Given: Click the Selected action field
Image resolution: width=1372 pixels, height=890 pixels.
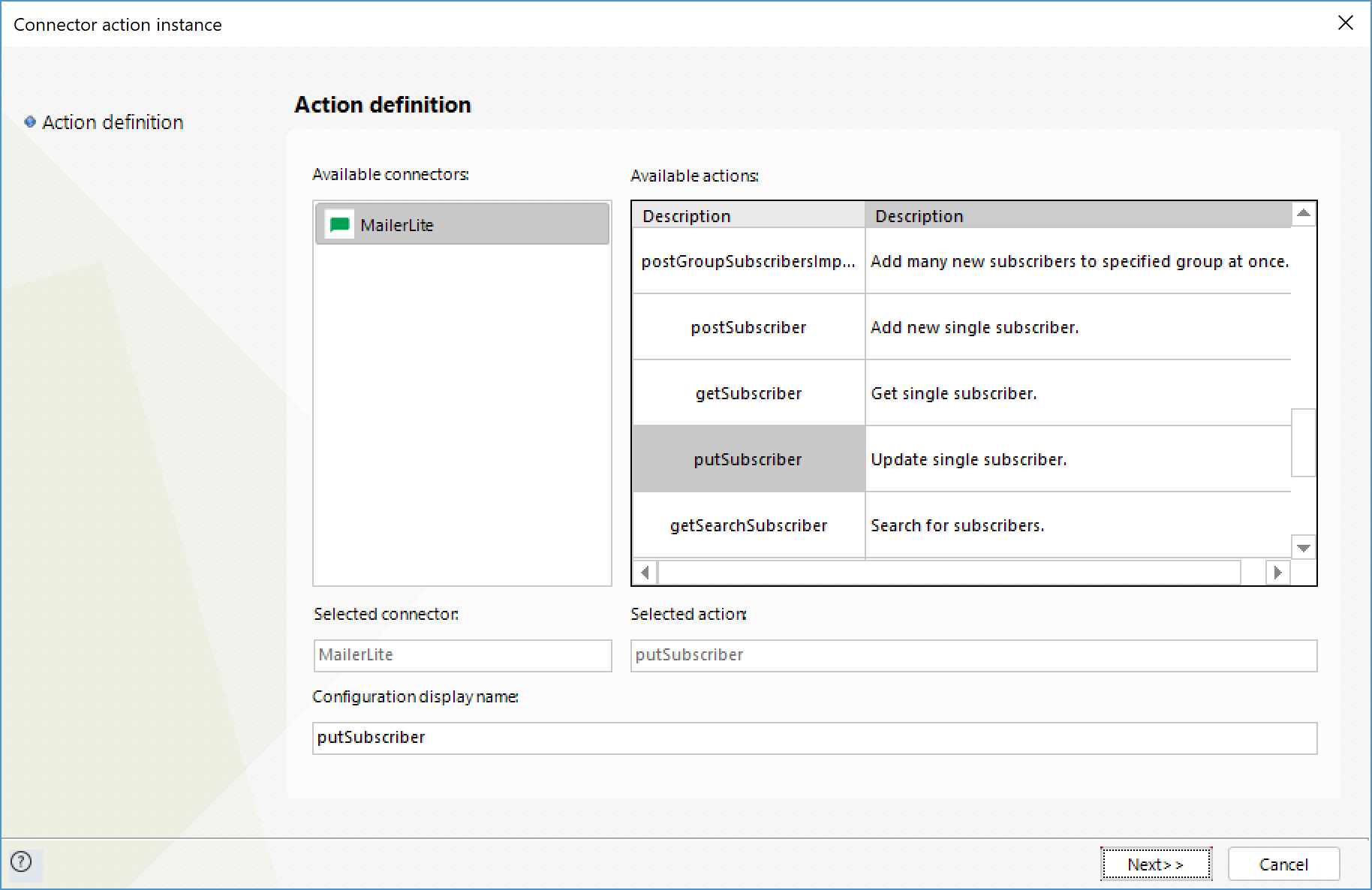Looking at the screenshot, I should 973,655.
